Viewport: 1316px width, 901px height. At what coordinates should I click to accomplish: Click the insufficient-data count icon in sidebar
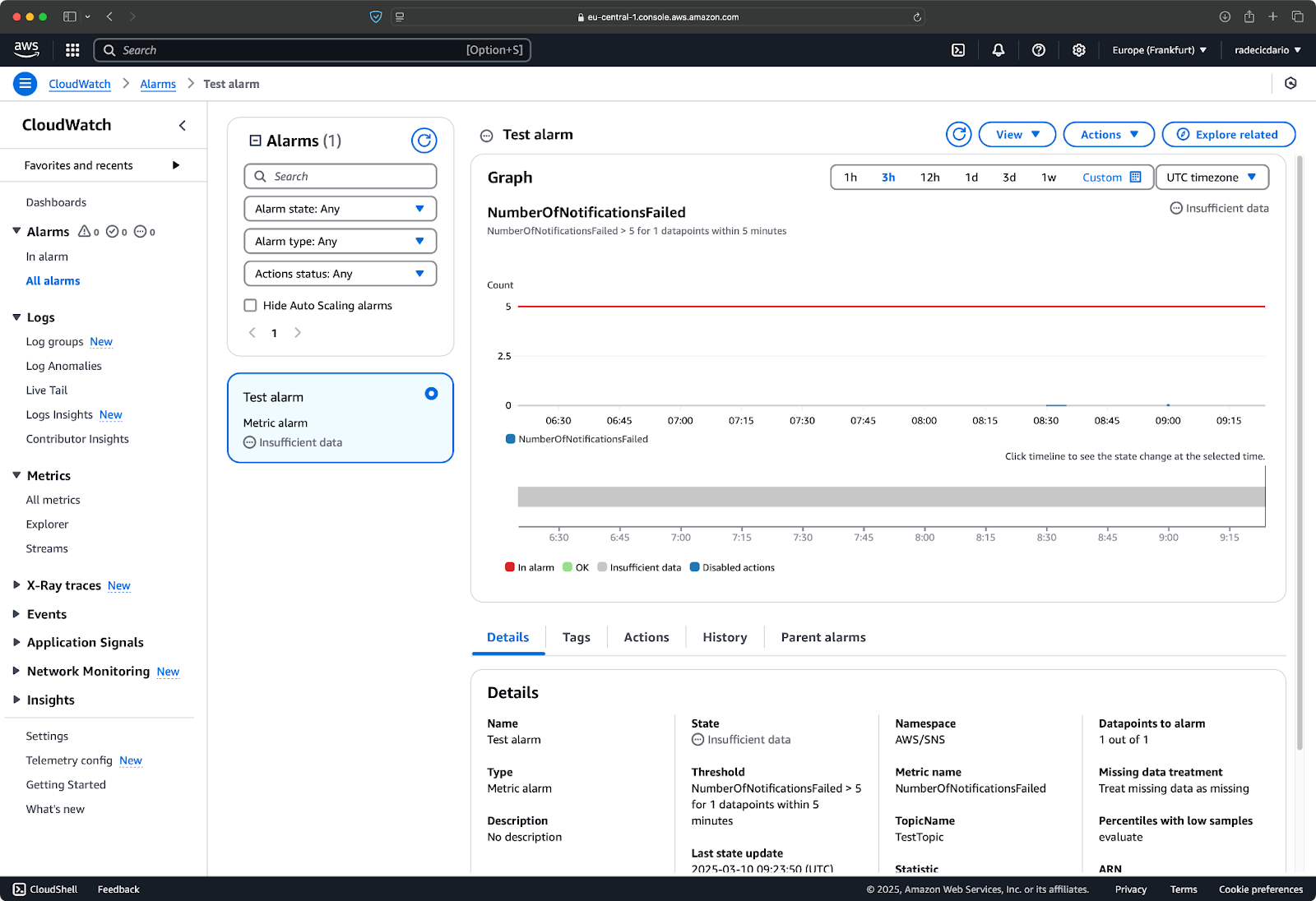[141, 232]
